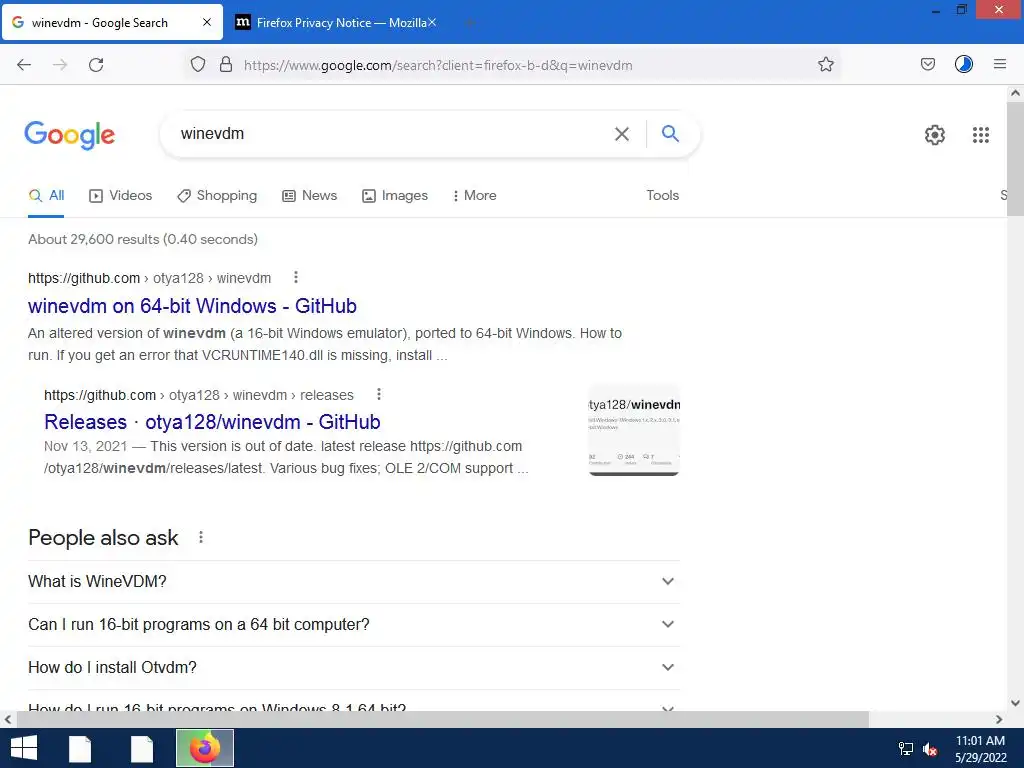This screenshot has height=768, width=1024.
Task: Switch to News results
Action: [310, 195]
